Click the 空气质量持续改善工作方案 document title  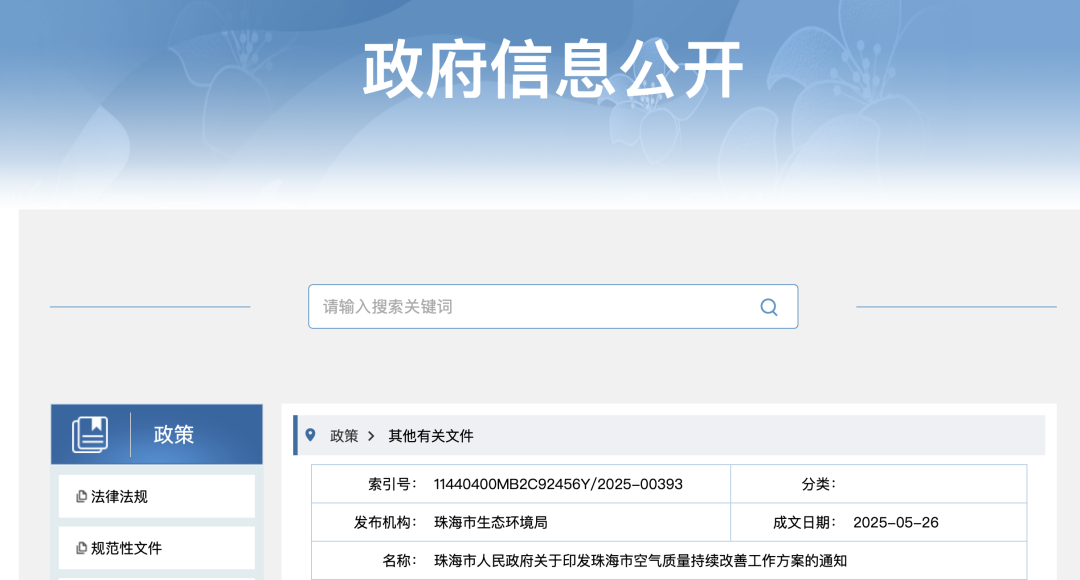point(640,560)
